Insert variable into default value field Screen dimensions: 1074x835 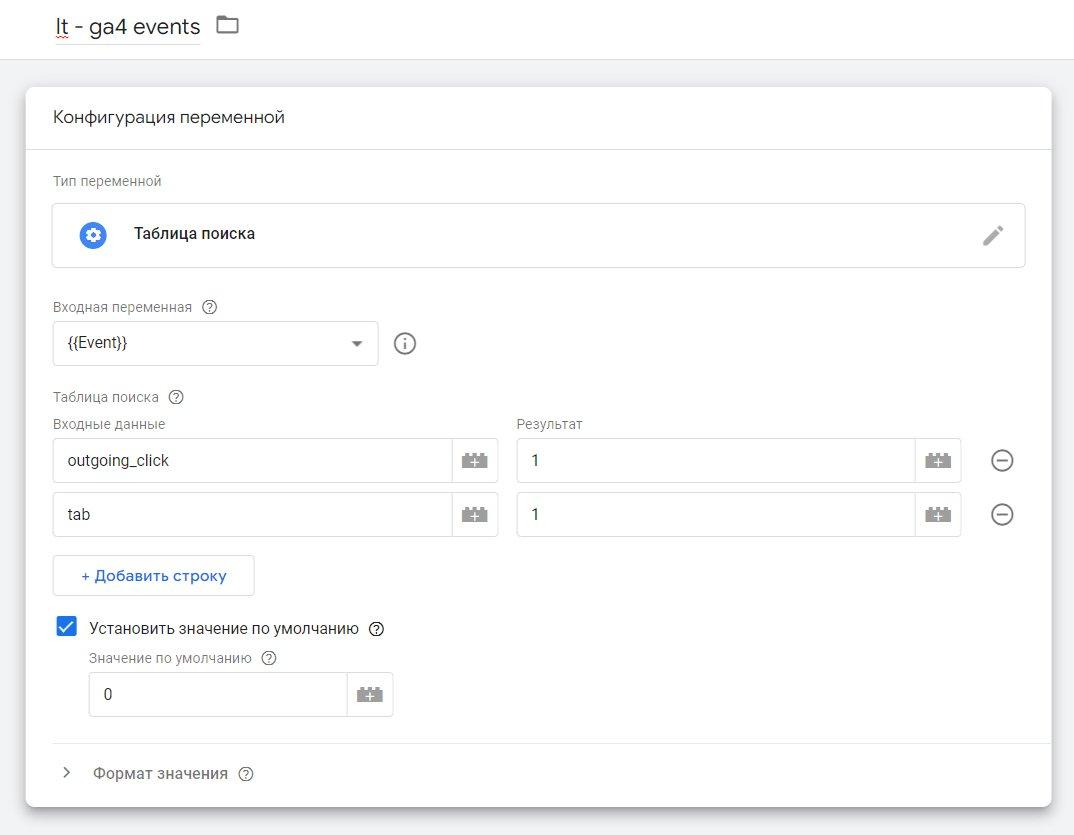(x=370, y=695)
